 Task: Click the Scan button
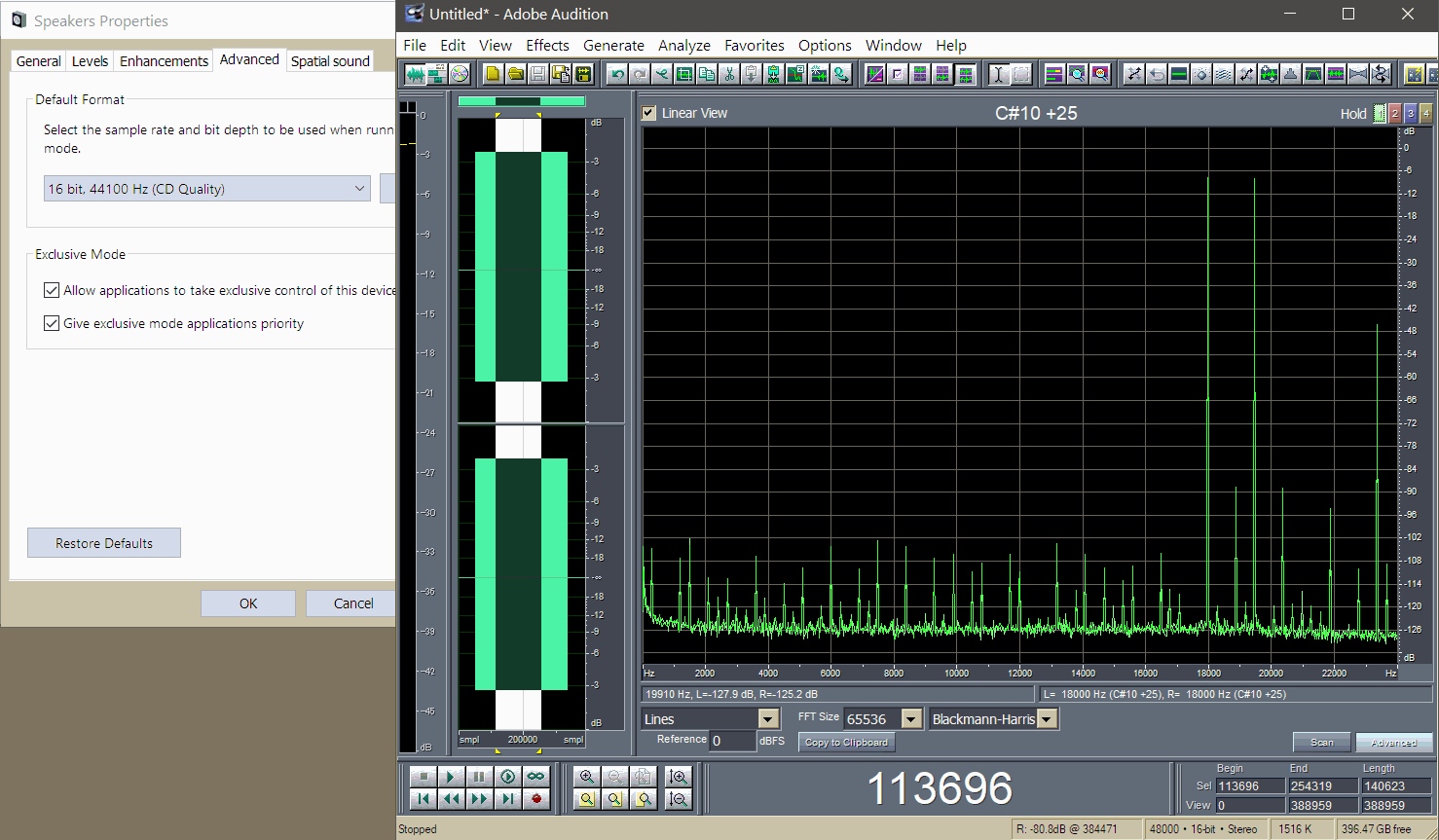[1321, 742]
